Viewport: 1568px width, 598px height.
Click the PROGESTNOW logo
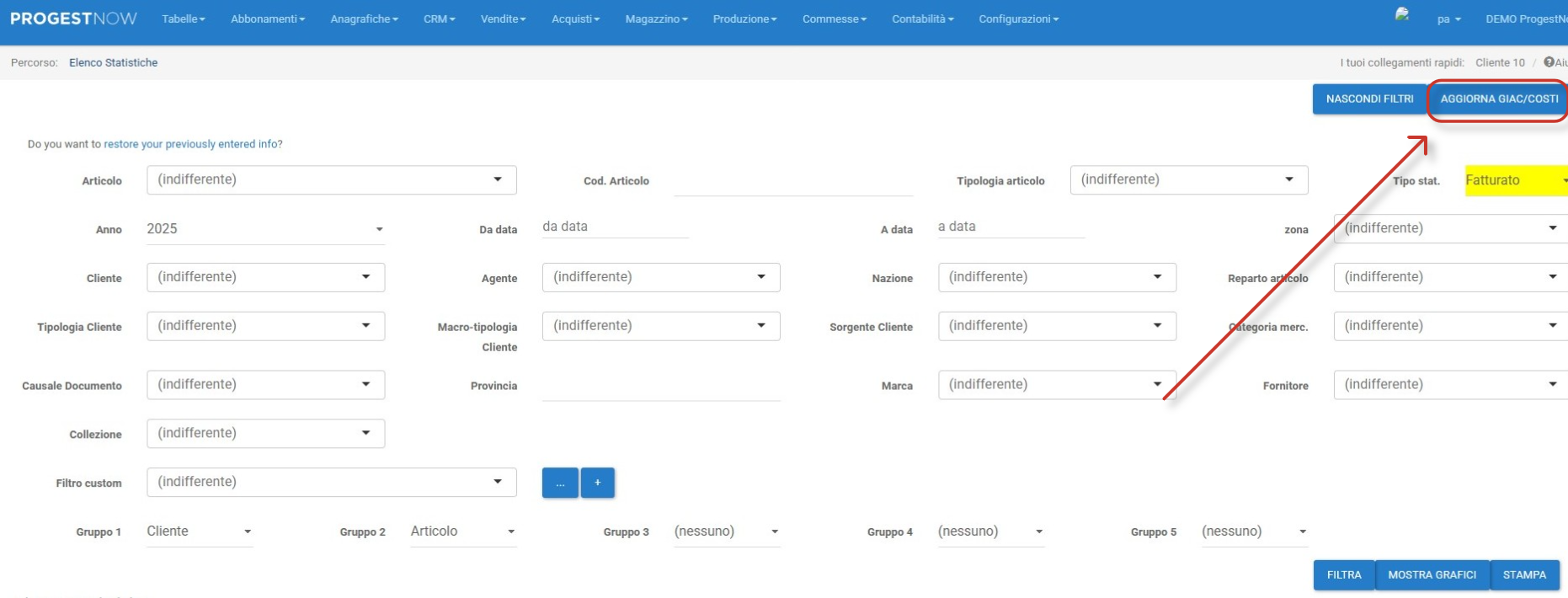click(73, 19)
